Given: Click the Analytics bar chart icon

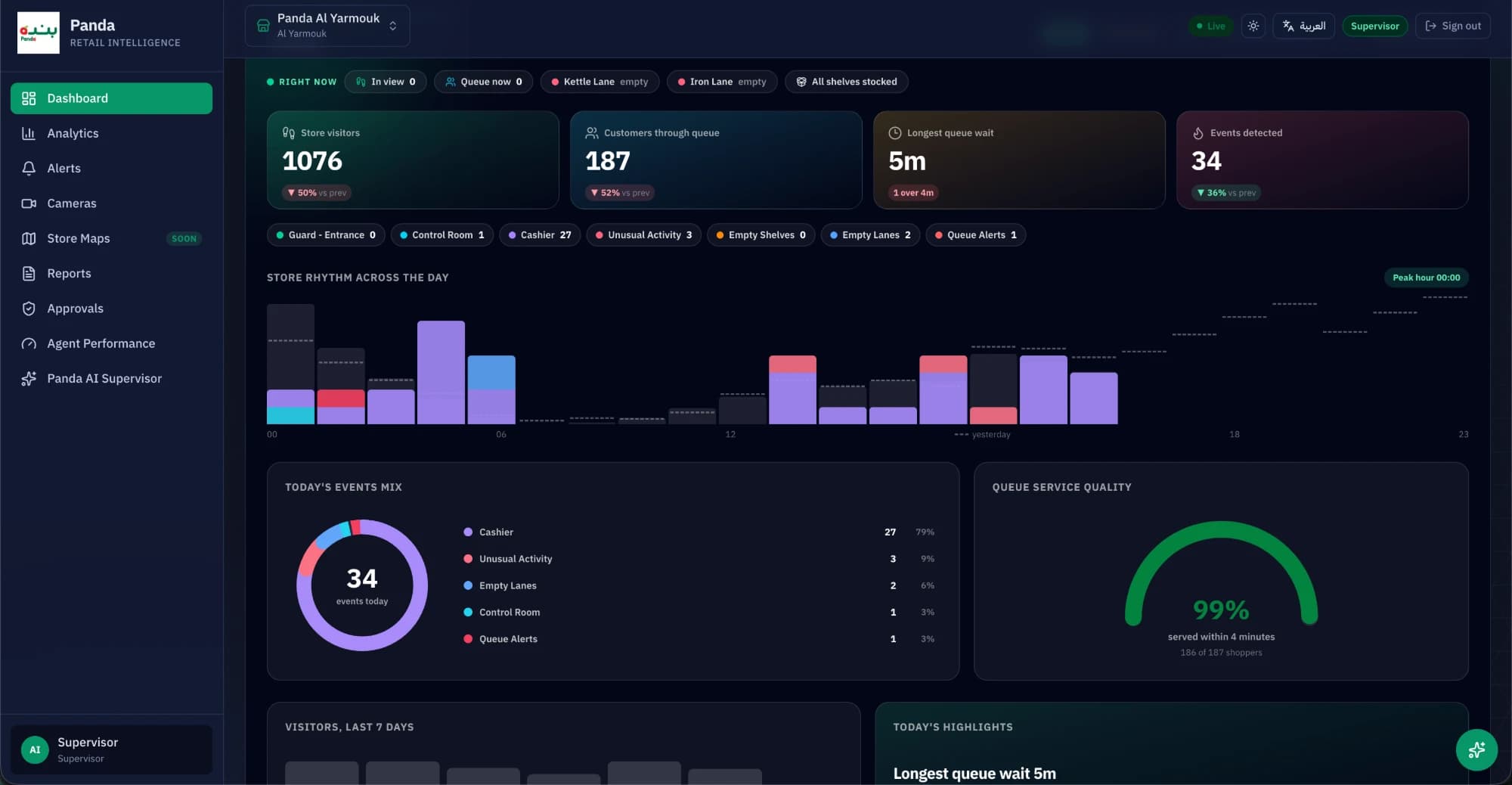Looking at the screenshot, I should coord(29,133).
